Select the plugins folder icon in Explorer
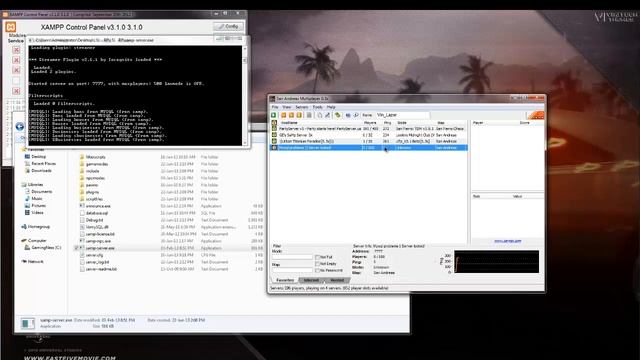 point(82,192)
